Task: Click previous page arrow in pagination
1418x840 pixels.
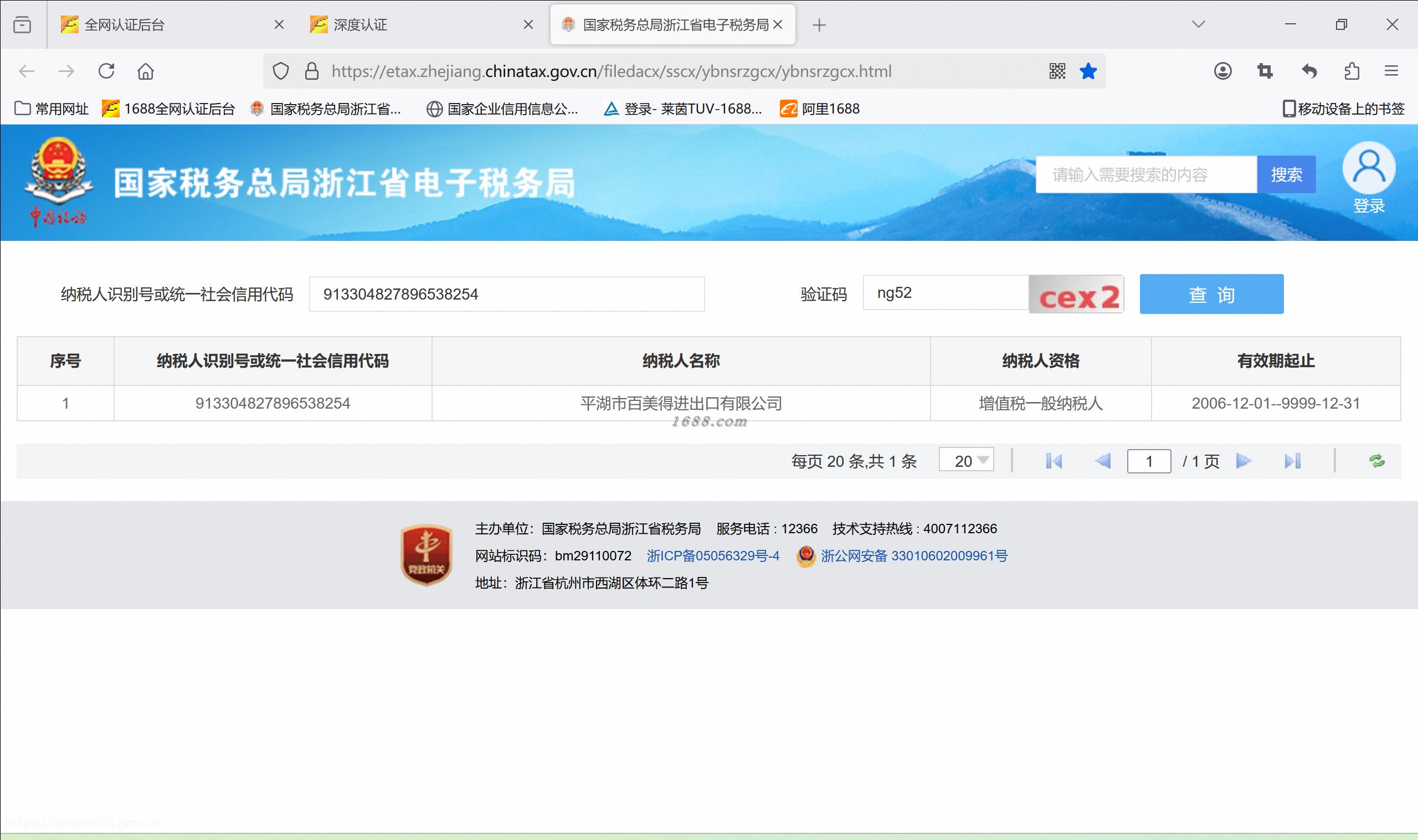Action: pos(1103,461)
